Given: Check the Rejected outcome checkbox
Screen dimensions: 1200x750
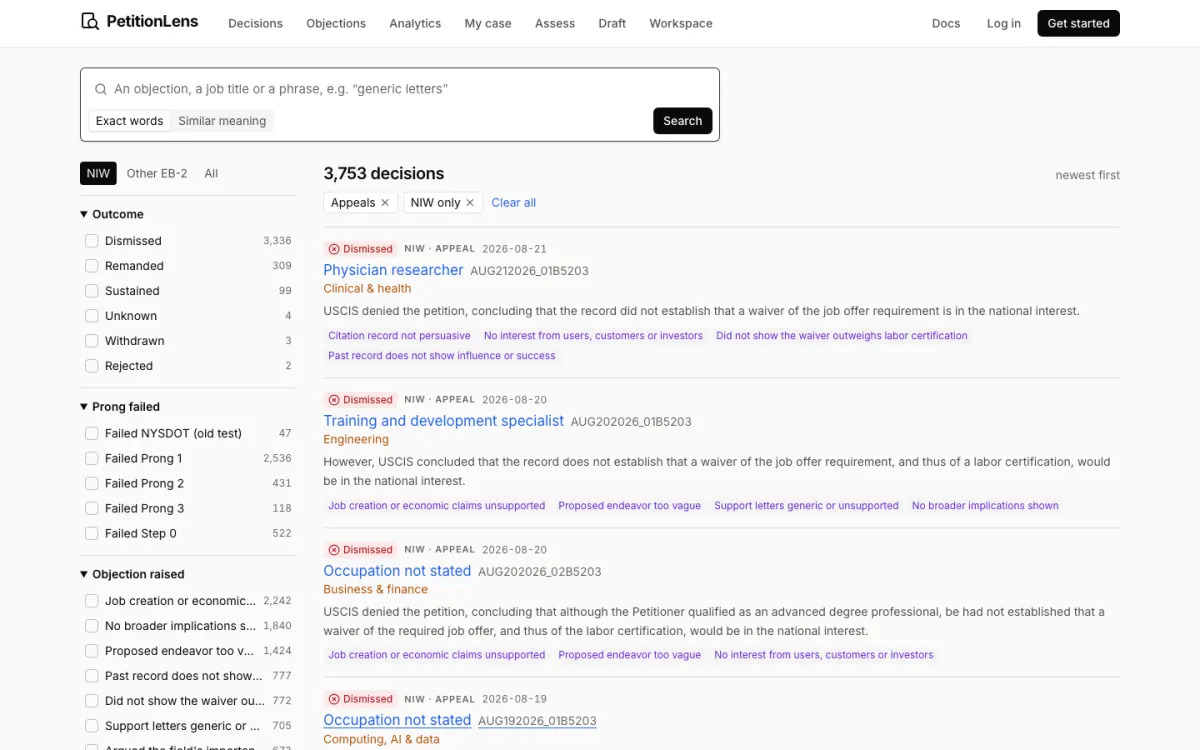Looking at the screenshot, I should tap(92, 366).
